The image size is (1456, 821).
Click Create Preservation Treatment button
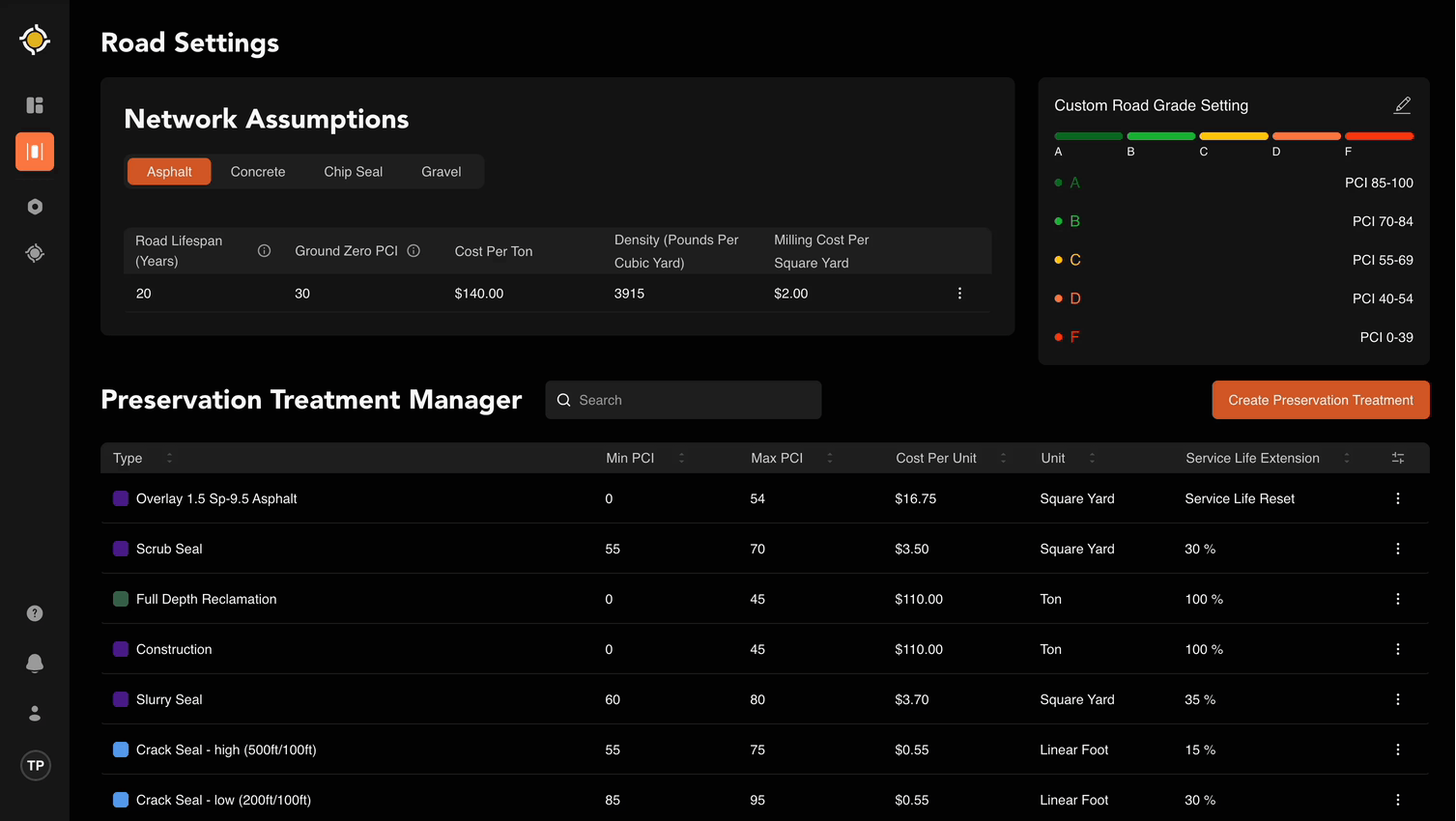pos(1320,400)
